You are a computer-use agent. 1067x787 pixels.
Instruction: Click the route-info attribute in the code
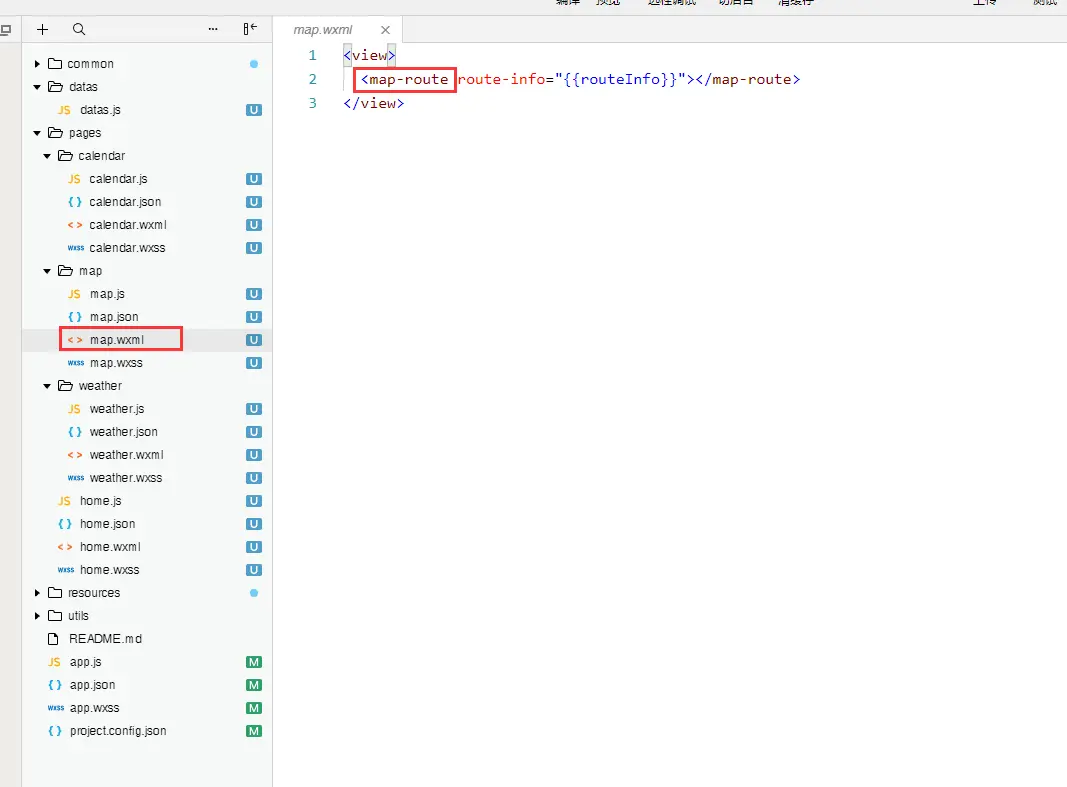pyautogui.click(x=502, y=80)
